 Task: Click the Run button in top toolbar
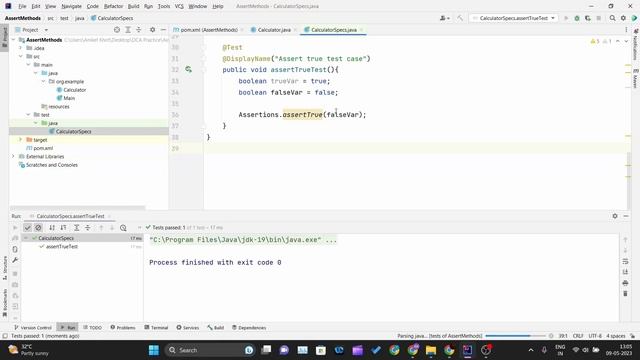[566, 18]
